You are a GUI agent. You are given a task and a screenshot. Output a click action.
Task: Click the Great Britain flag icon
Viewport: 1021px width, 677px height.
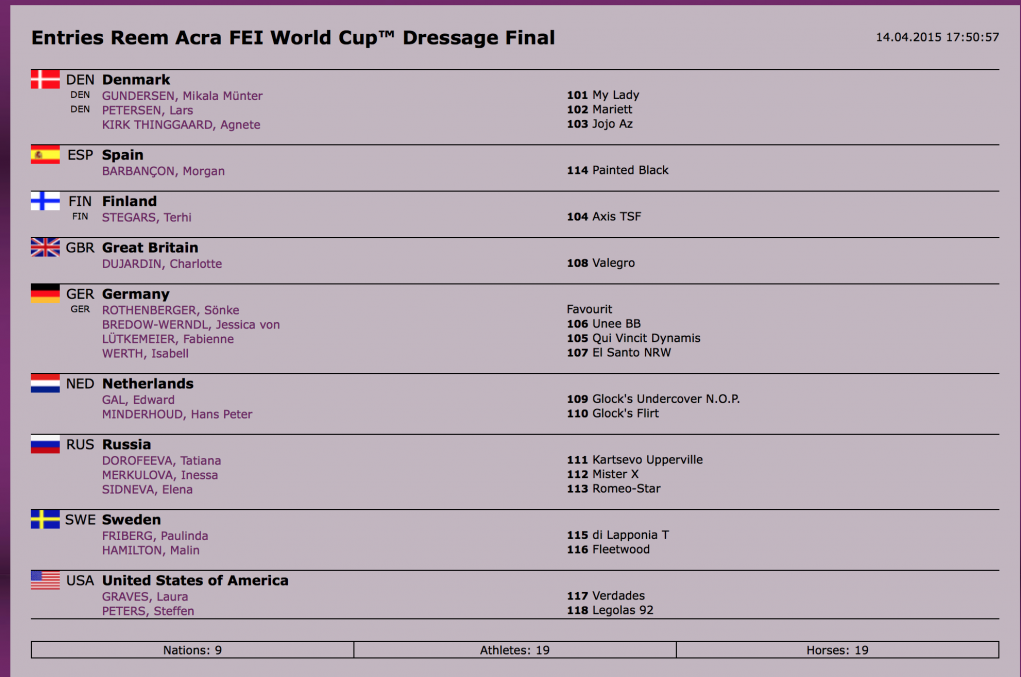pos(45,248)
